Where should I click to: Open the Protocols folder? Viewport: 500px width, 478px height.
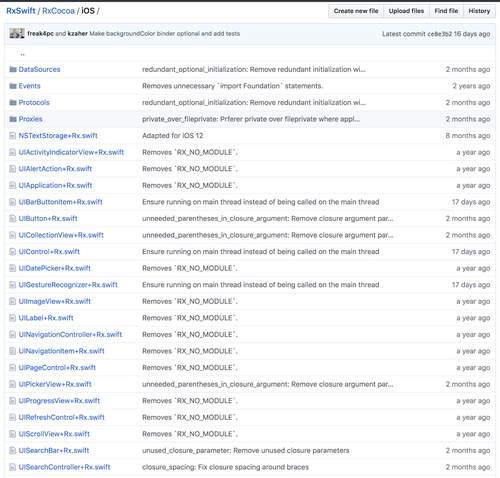tap(34, 102)
